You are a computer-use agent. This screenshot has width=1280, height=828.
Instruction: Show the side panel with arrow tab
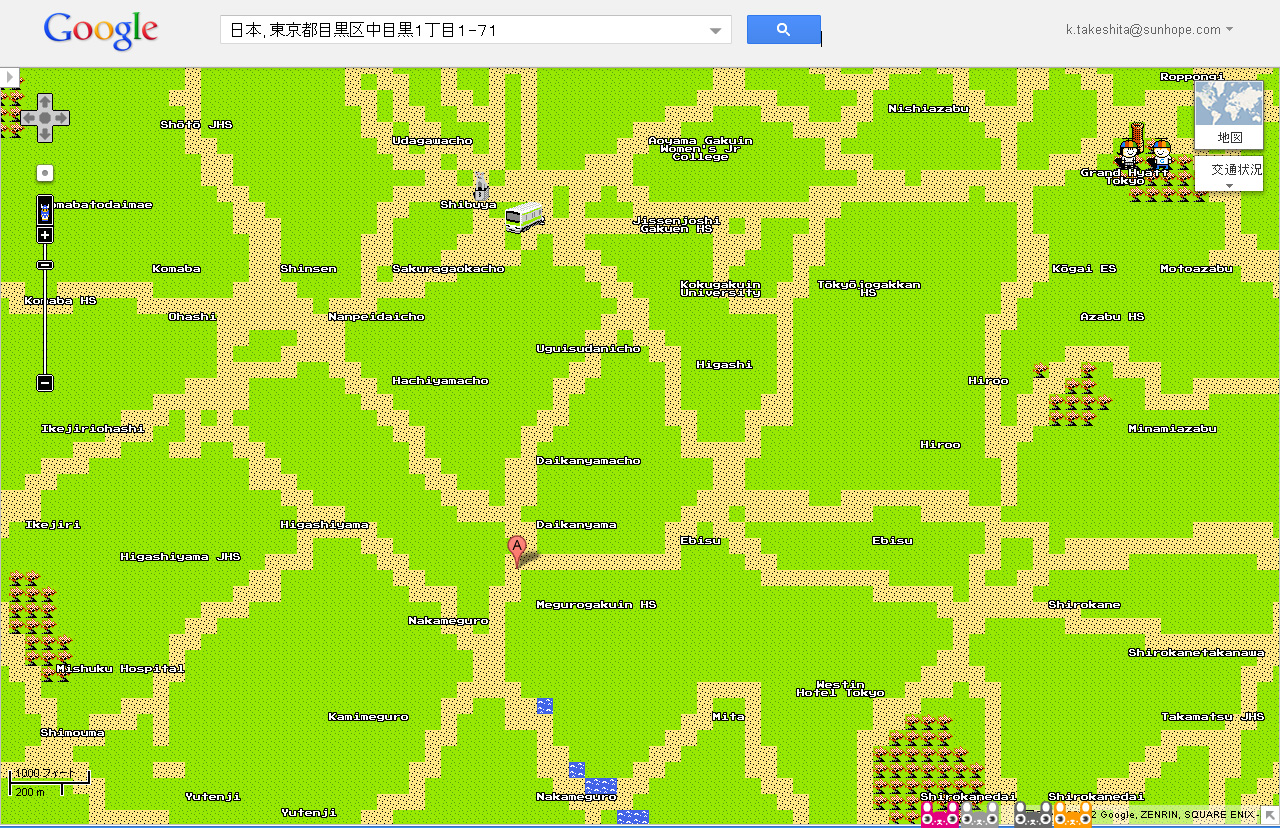(x=10, y=77)
